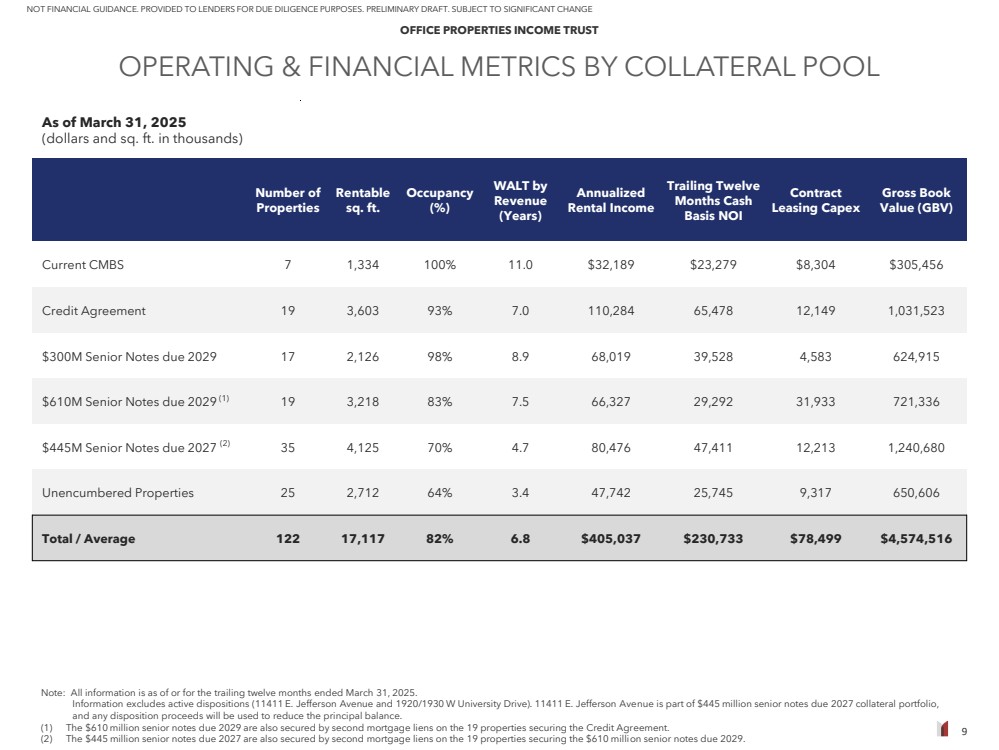
Task: Click the Annualized Rental Income header
Action: click(610, 200)
